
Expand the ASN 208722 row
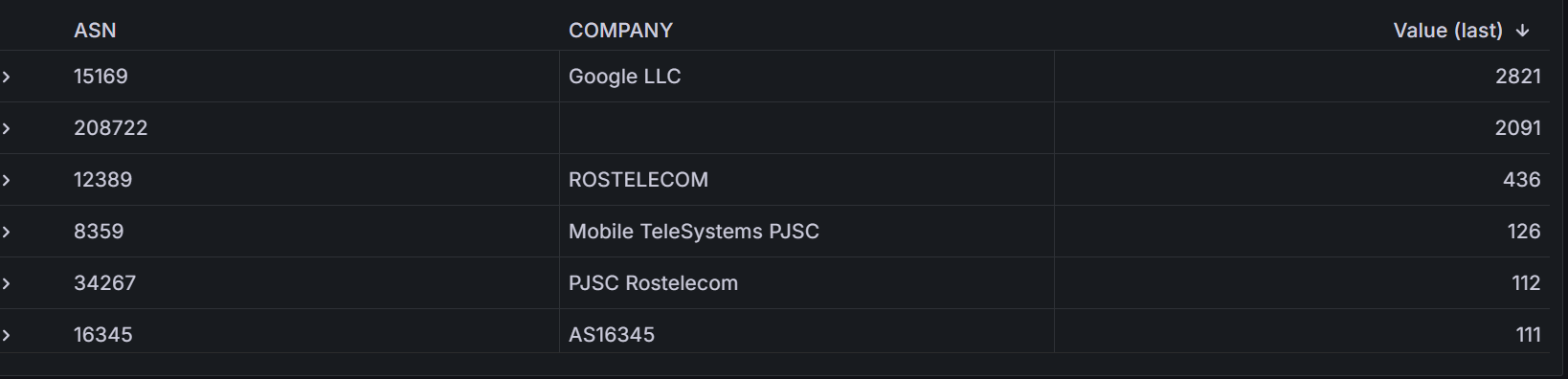6,128
